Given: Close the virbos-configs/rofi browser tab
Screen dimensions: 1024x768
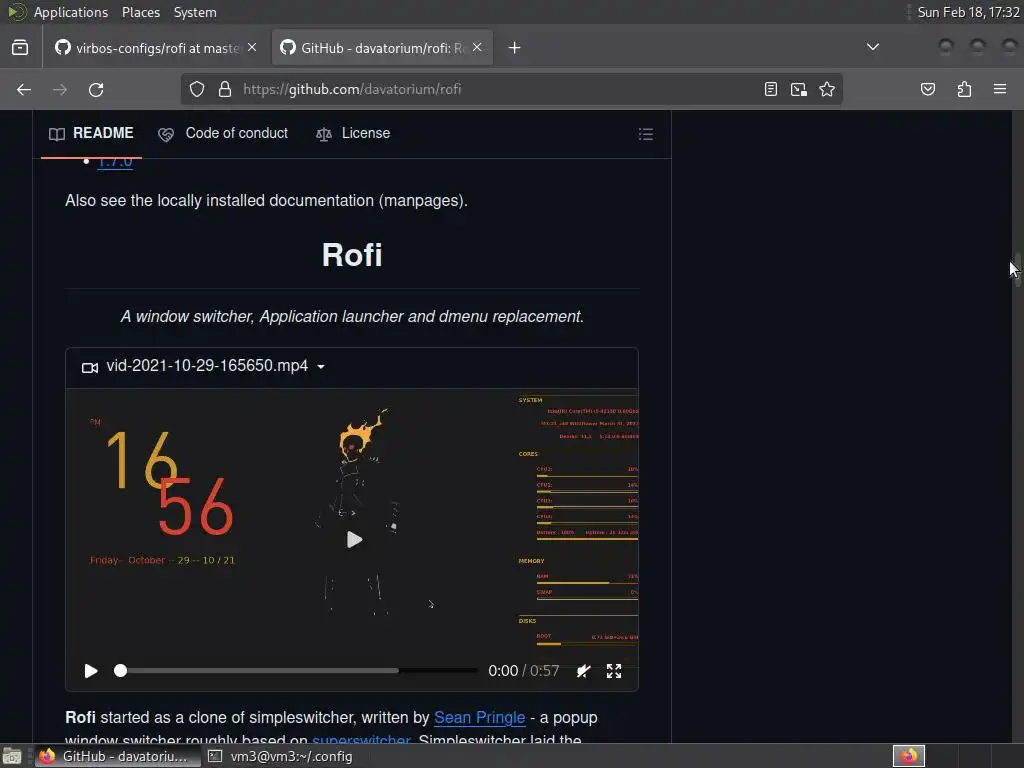Looking at the screenshot, I should [x=252, y=48].
